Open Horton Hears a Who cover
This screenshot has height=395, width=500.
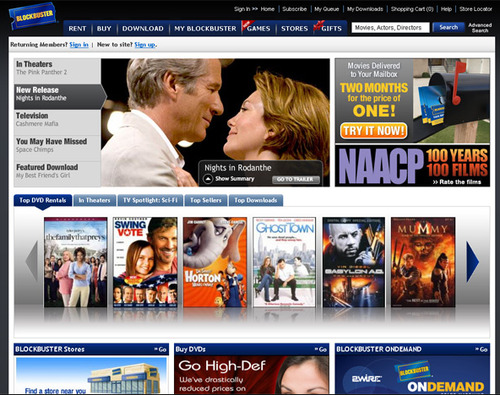pos(215,262)
